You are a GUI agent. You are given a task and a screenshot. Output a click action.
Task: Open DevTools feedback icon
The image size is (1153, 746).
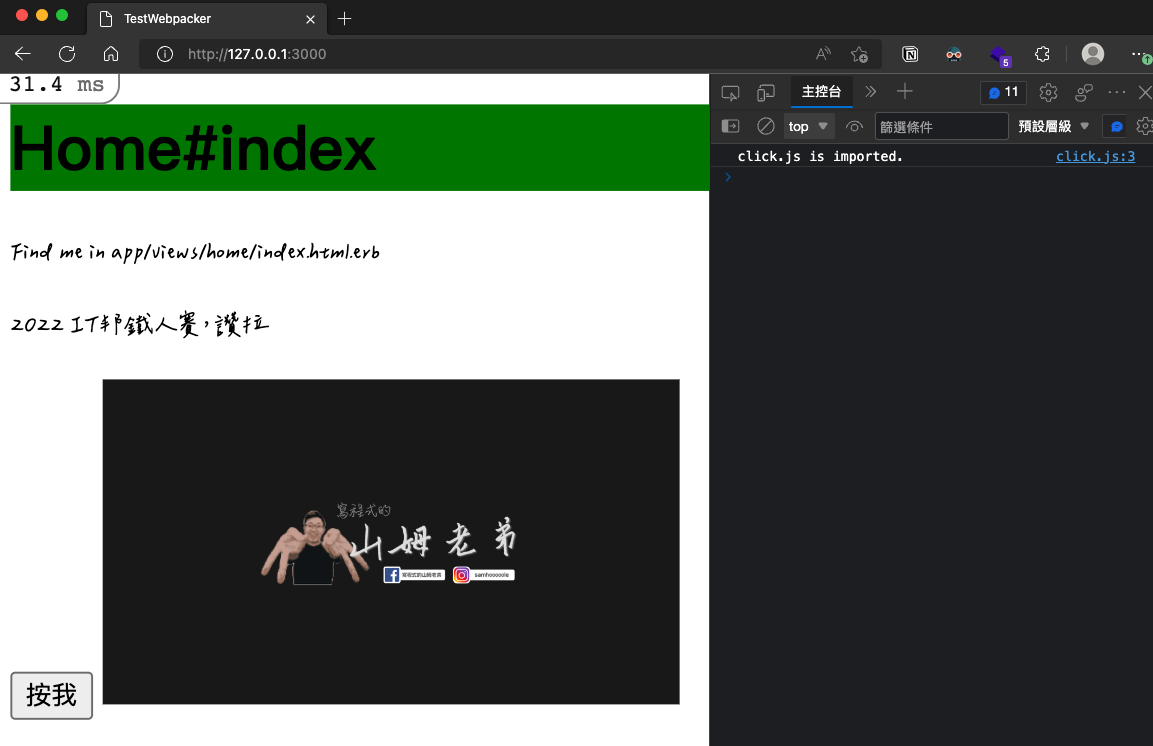click(1084, 93)
